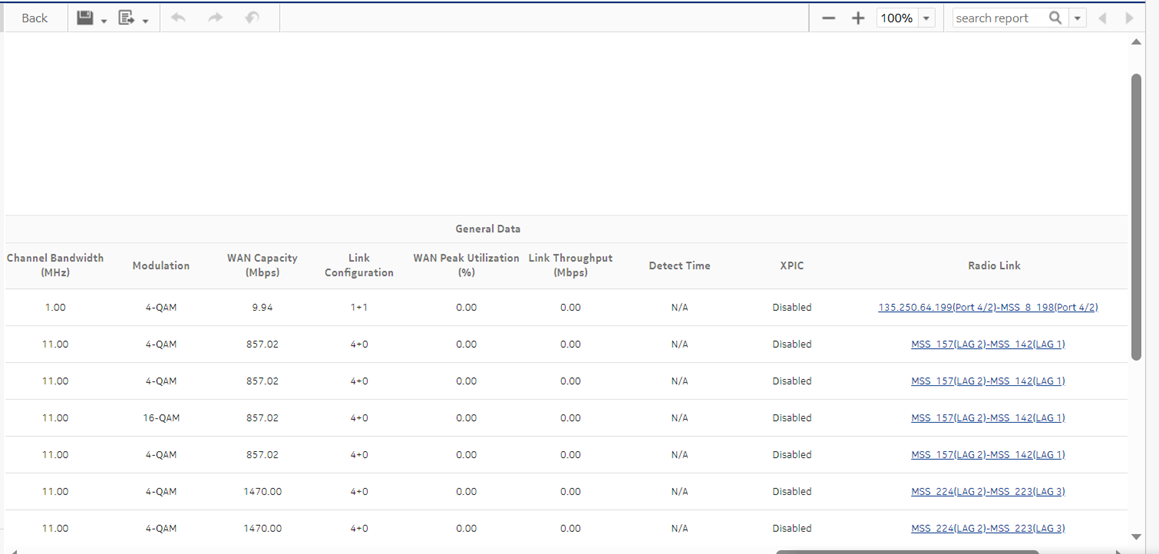Click the export report icon
This screenshot has width=1159, height=554.
pos(126,18)
